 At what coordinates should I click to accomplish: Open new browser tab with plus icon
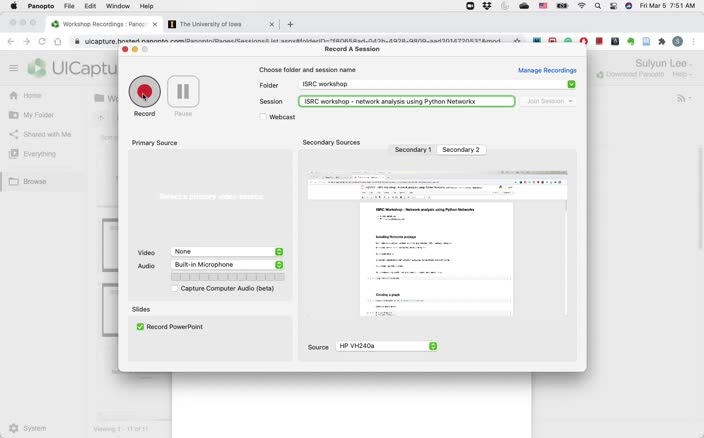click(x=290, y=24)
